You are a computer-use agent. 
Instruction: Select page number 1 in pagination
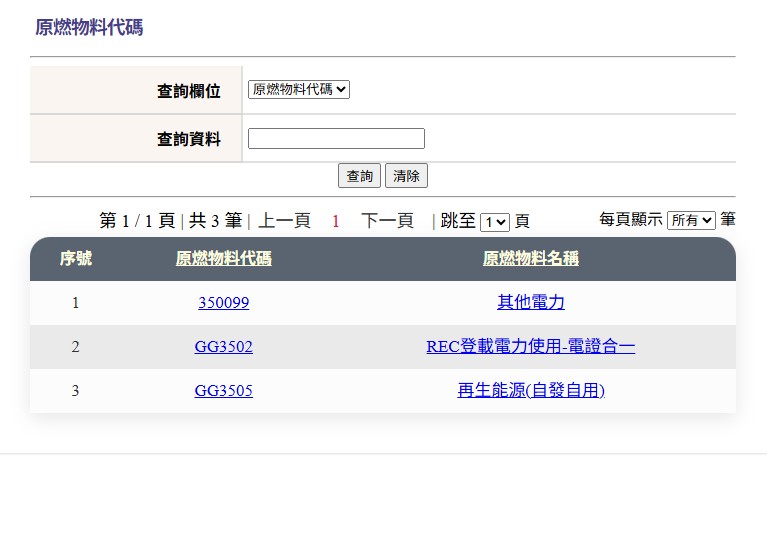click(x=336, y=221)
